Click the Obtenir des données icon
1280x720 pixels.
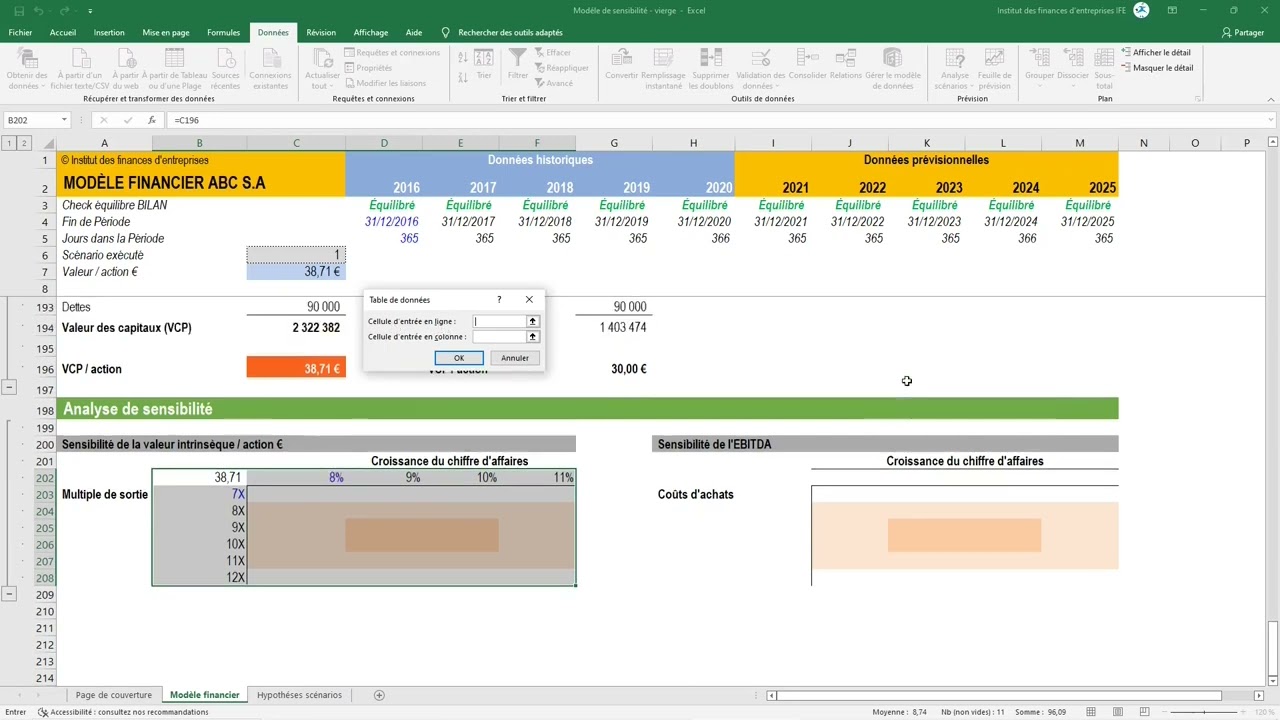27,58
